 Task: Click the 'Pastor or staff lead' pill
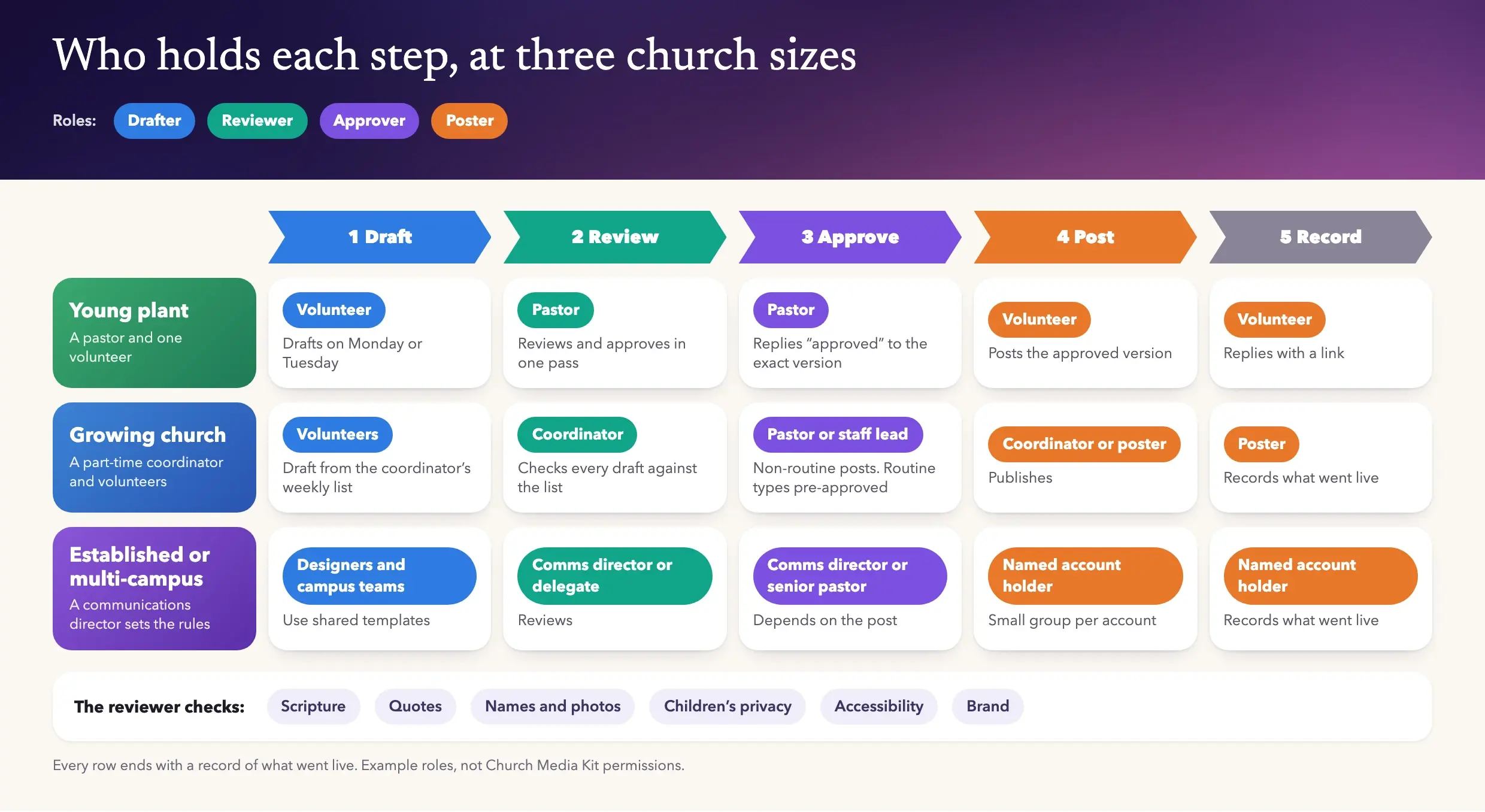pos(838,435)
